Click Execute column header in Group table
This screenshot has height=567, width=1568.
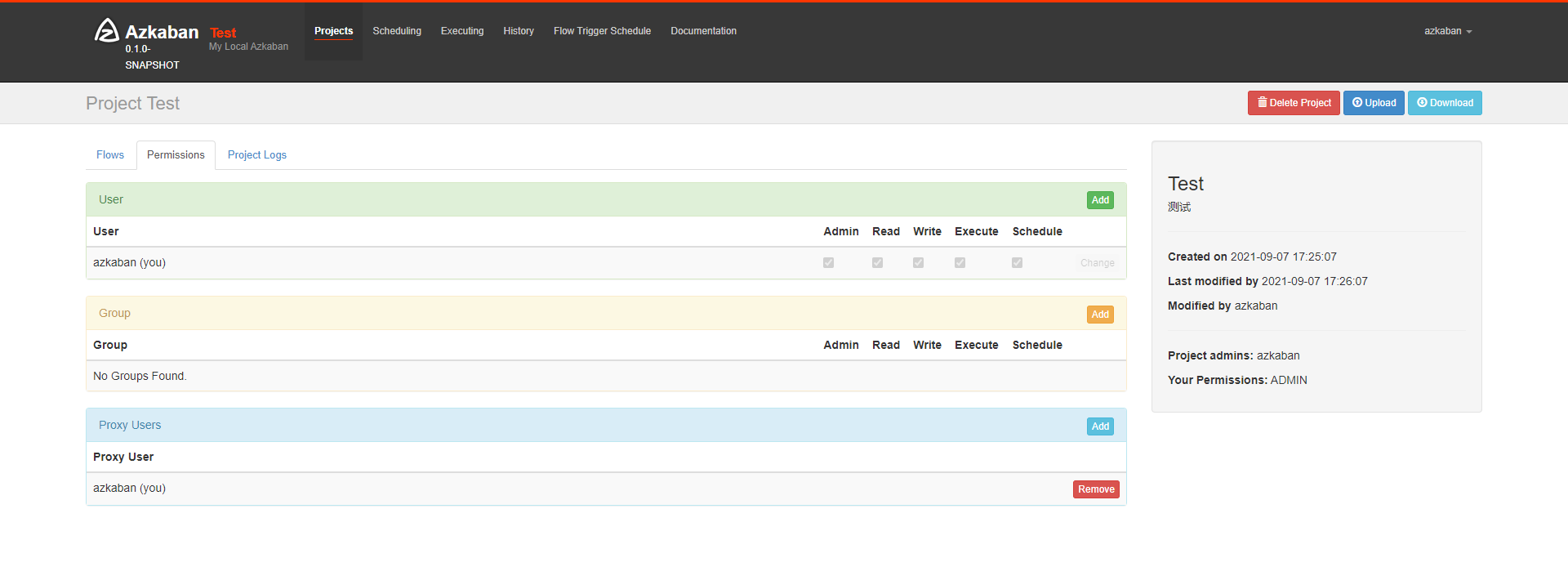977,345
